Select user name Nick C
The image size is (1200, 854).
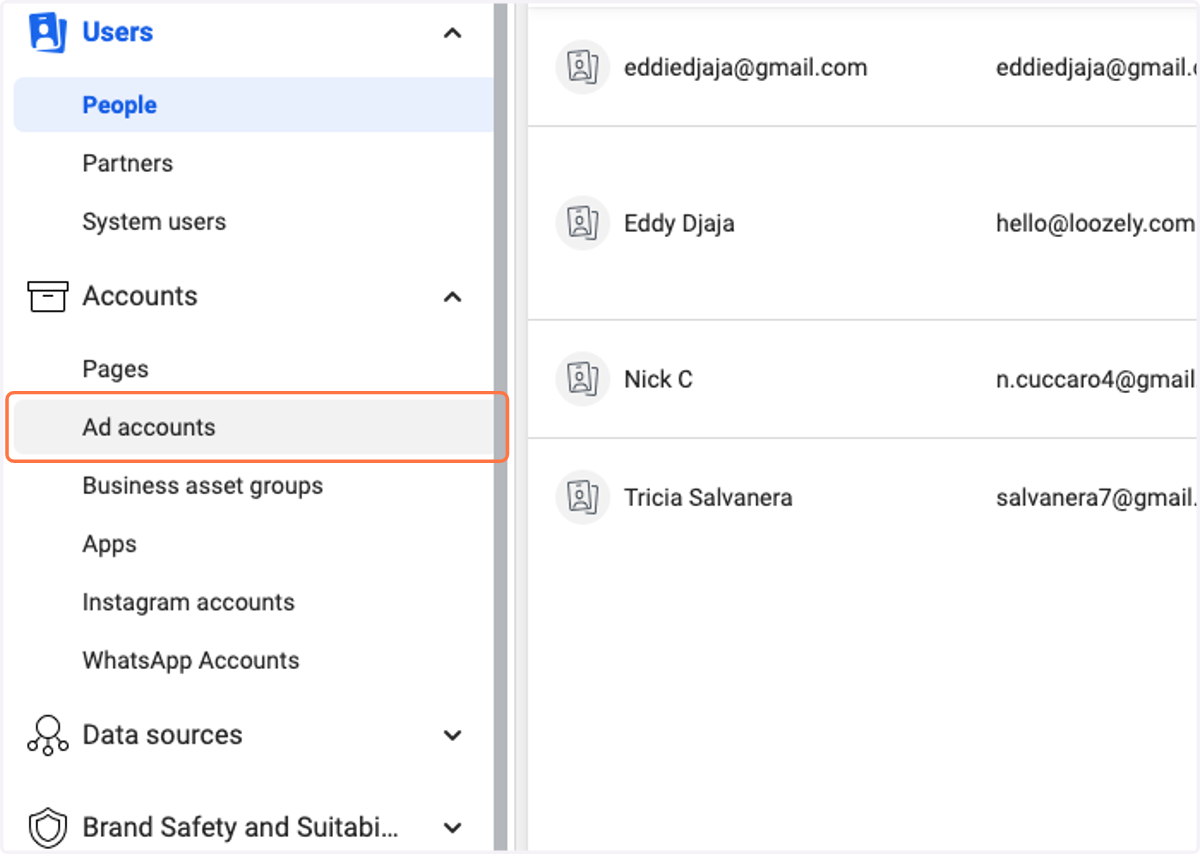click(x=658, y=379)
